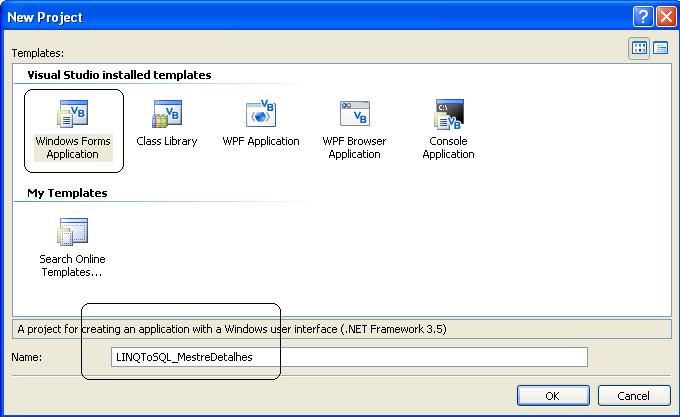Open the Search Online Templates icon
The height and width of the screenshot is (417, 680).
[73, 231]
